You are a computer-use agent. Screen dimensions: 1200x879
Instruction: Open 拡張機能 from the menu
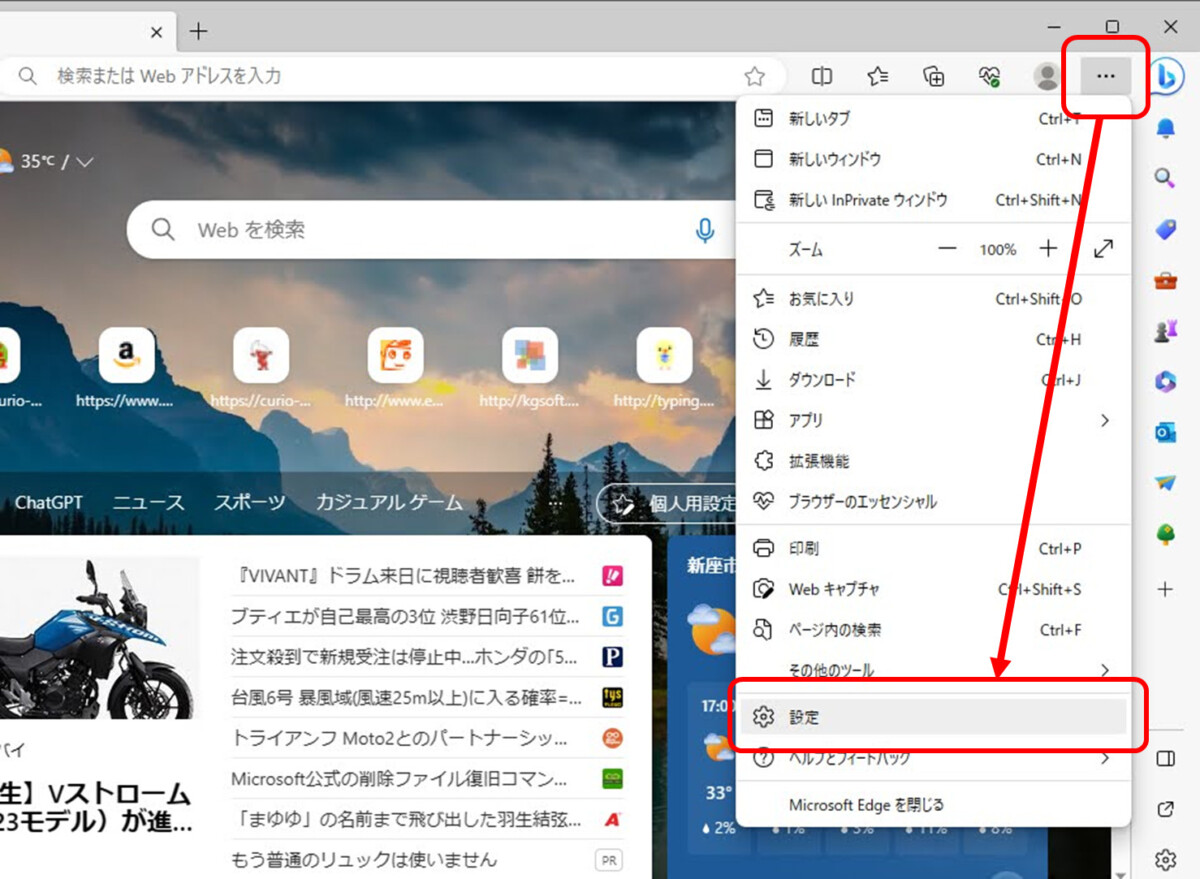point(933,461)
